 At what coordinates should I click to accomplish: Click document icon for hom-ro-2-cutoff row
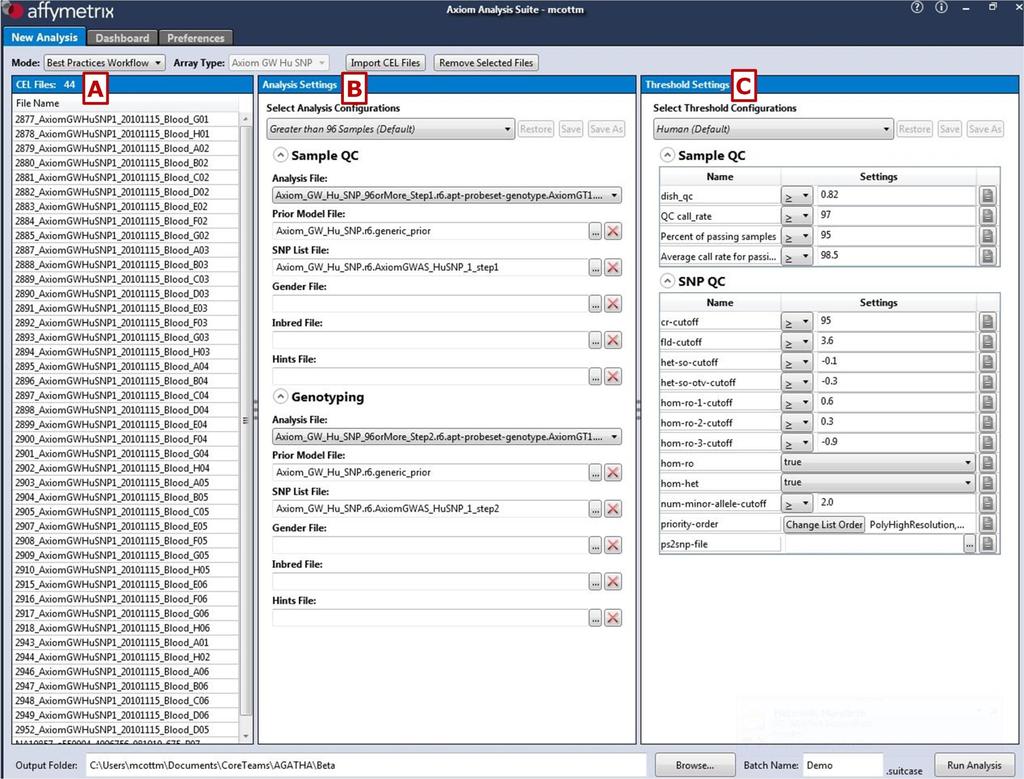[987, 422]
